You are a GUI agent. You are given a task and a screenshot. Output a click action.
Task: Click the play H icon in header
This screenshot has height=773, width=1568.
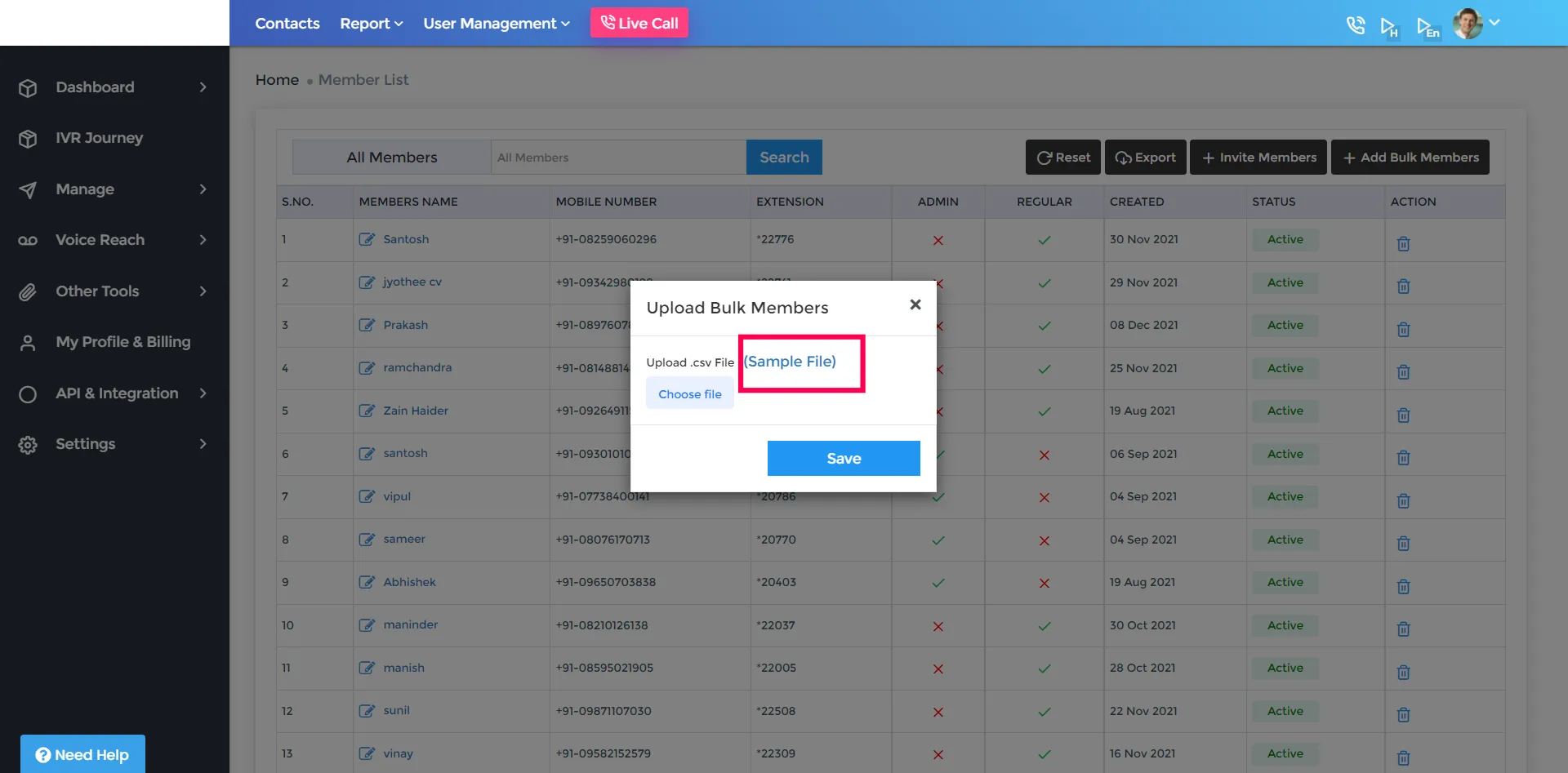pyautogui.click(x=1389, y=27)
